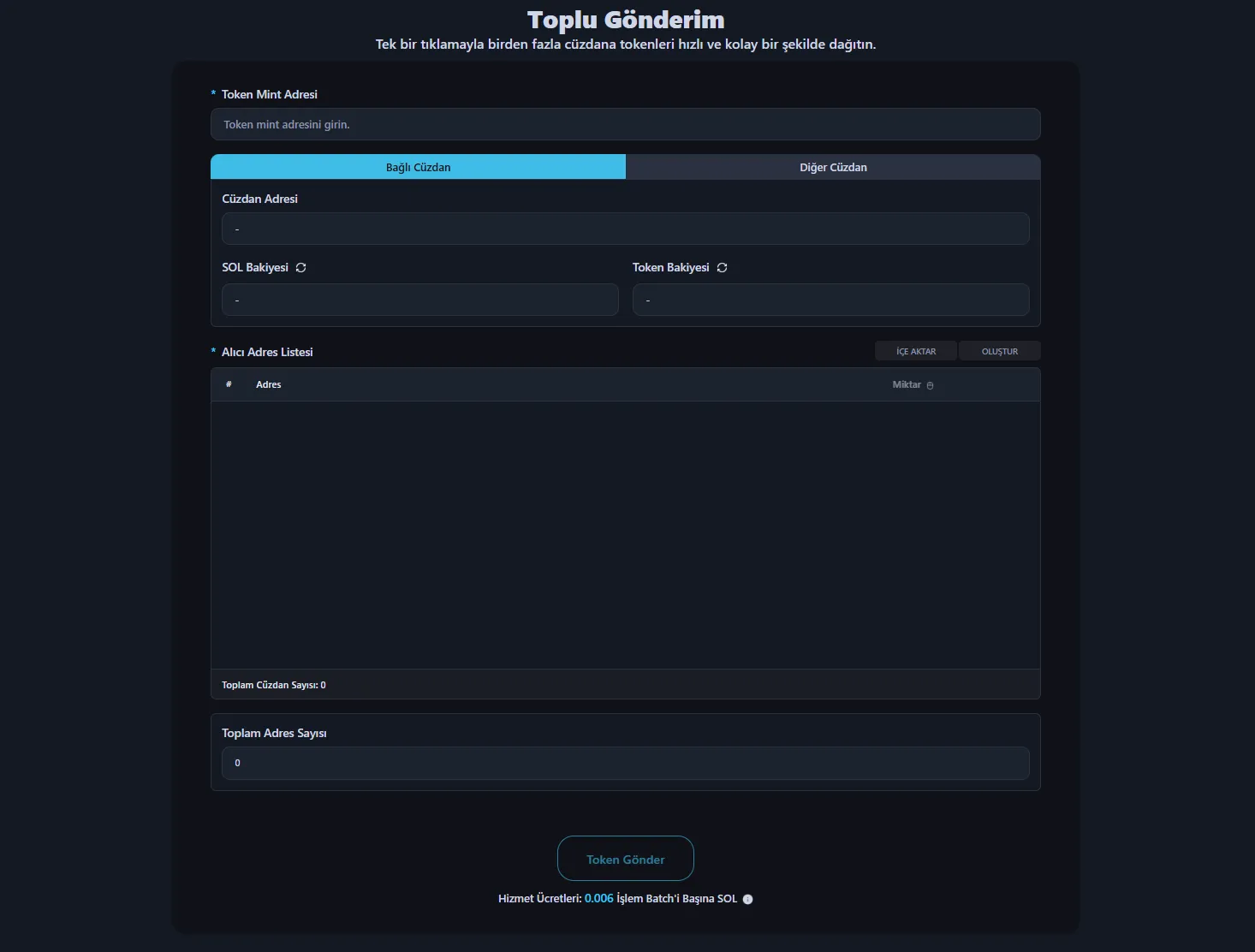1255x952 pixels.
Task: Click the Toplam Cüzdan Sayısı footer text
Action: 274,685
